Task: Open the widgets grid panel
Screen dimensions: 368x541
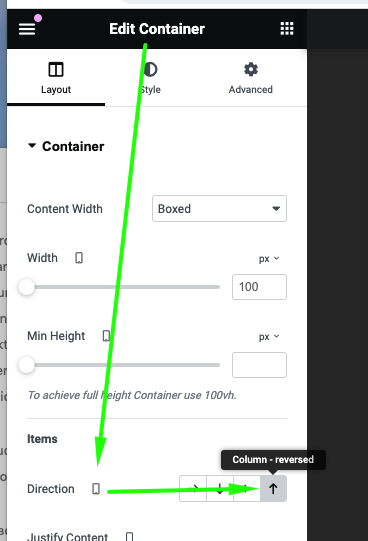Action: pyautogui.click(x=287, y=29)
